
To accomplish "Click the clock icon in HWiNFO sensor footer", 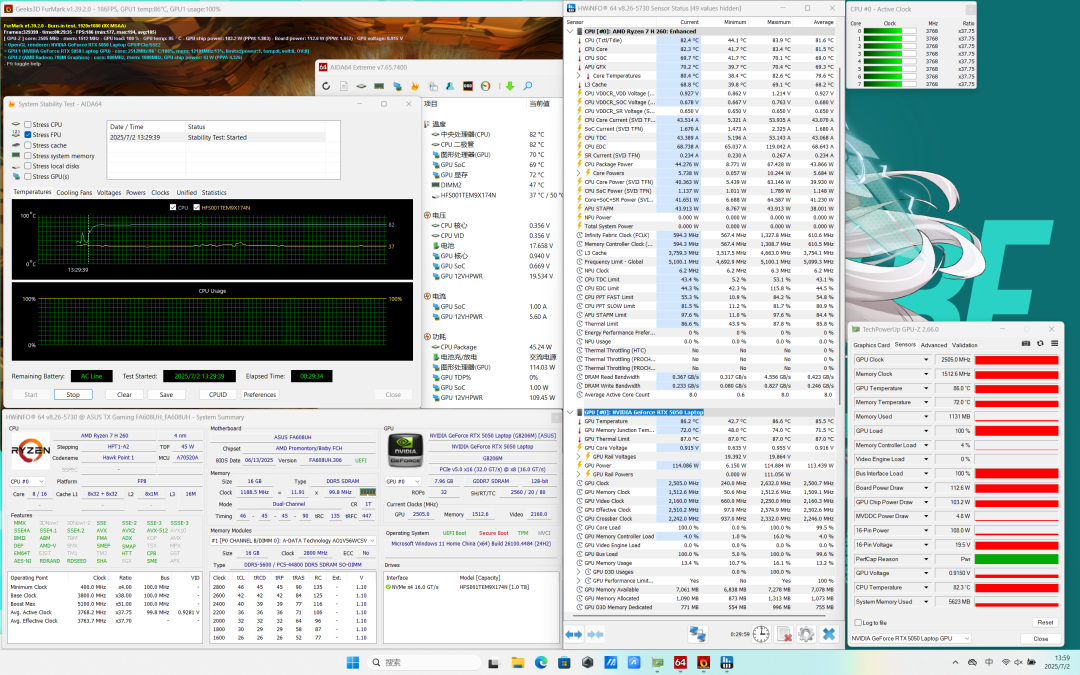I will point(760,634).
